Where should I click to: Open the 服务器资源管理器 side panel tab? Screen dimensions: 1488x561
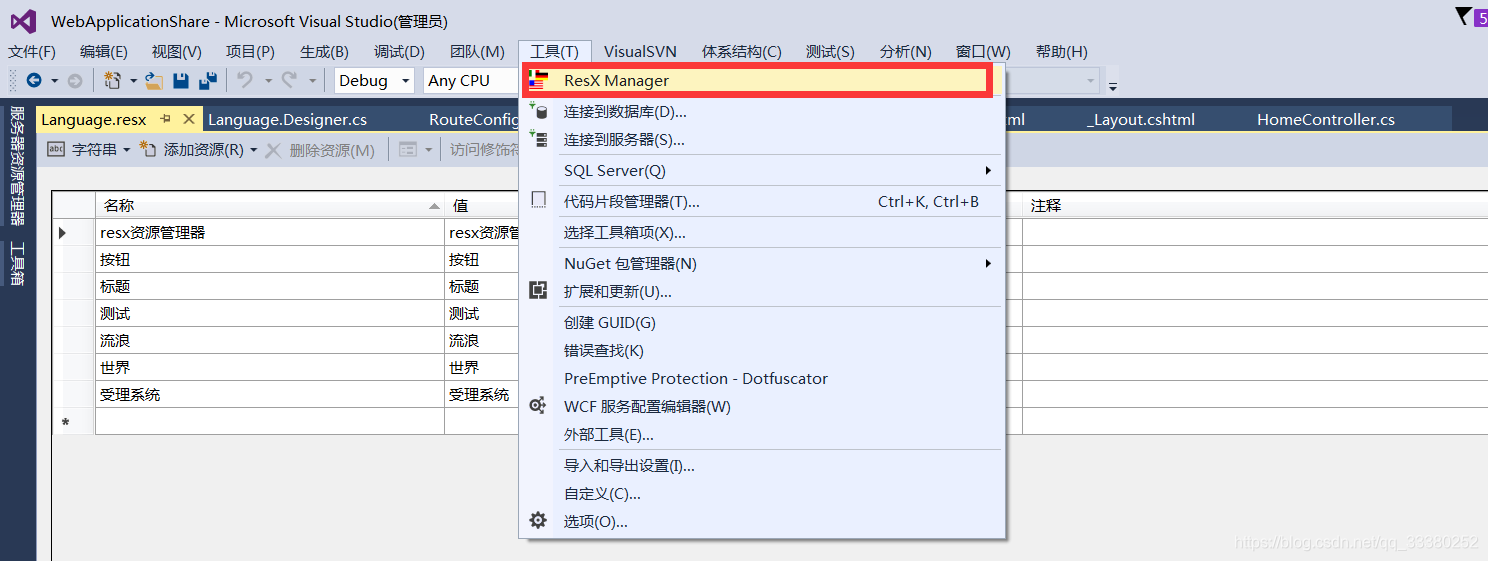[x=17, y=166]
